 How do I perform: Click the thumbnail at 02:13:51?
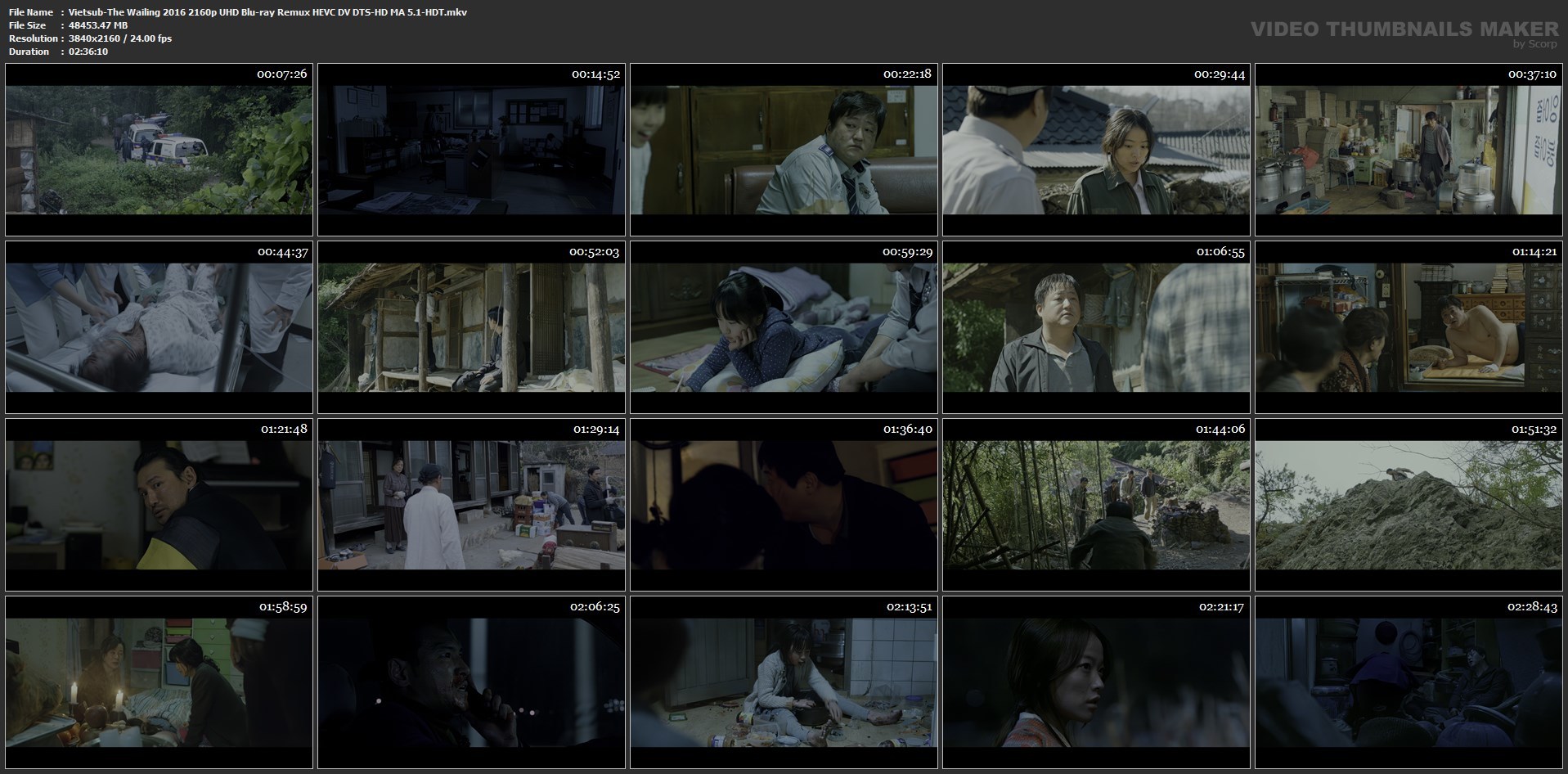(x=784, y=682)
